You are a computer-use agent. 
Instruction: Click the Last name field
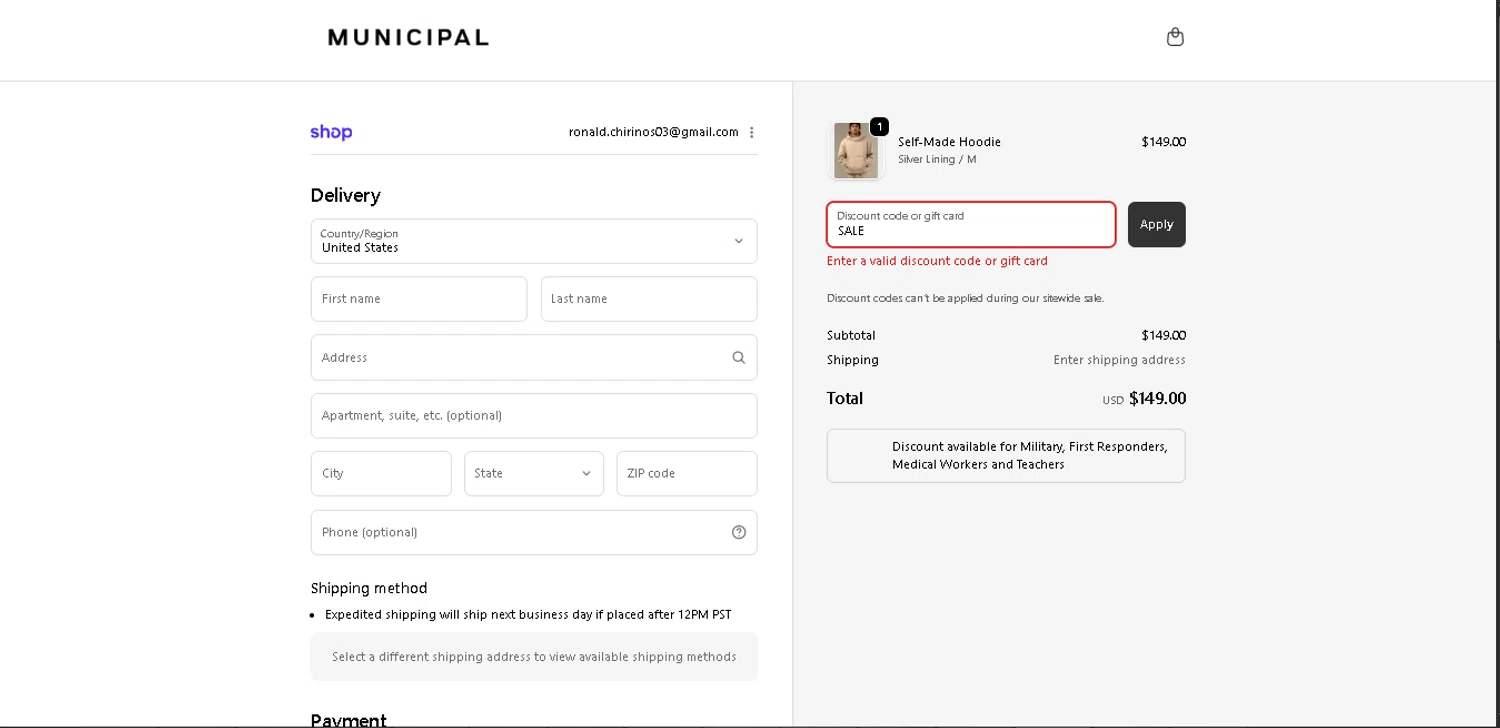[649, 299]
